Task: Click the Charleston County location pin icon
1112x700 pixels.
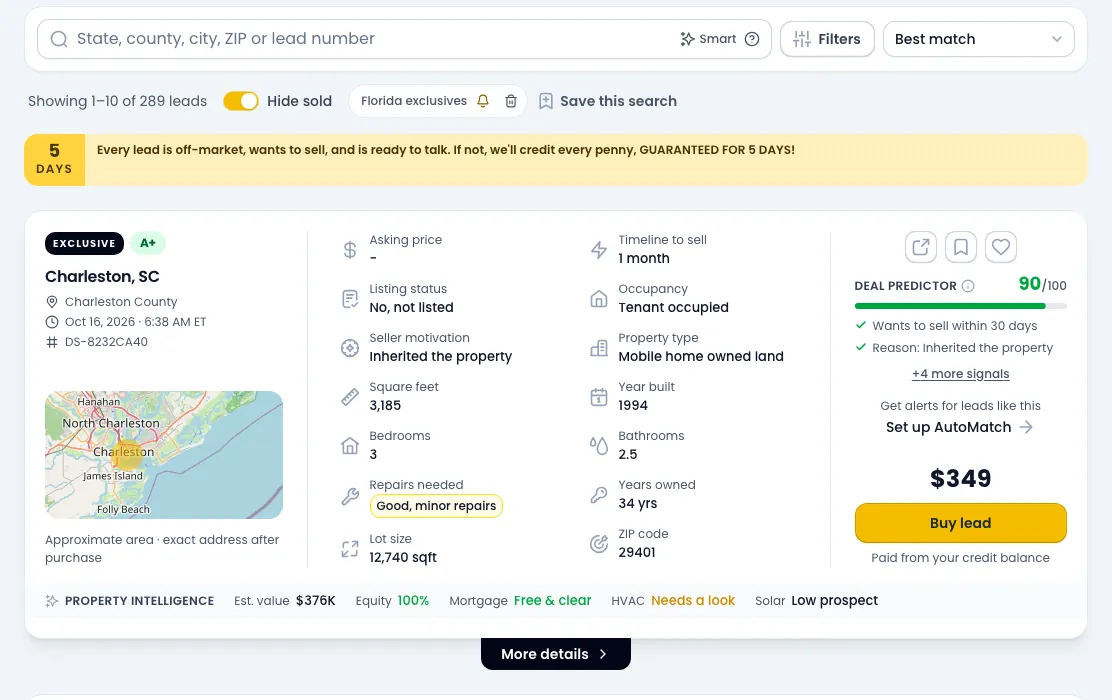Action: [52, 301]
